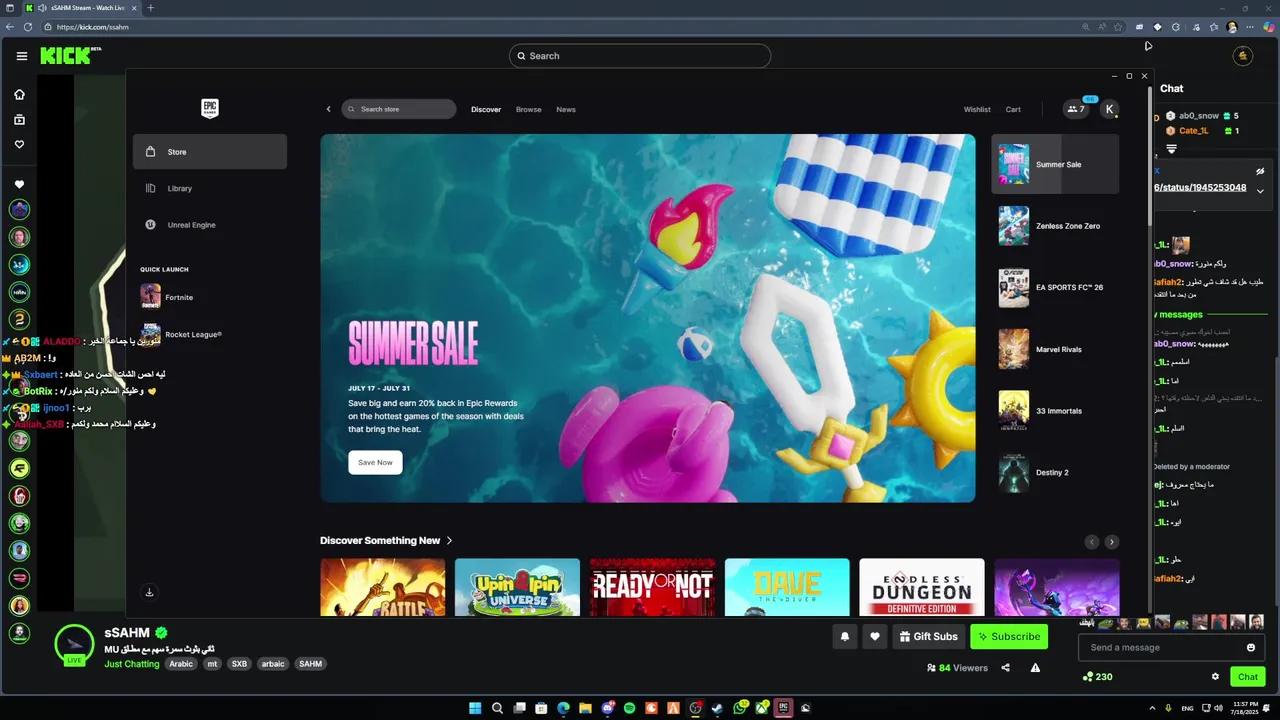This screenshot has height=720, width=1280.
Task: Open Discord from taskbar
Action: (608, 708)
